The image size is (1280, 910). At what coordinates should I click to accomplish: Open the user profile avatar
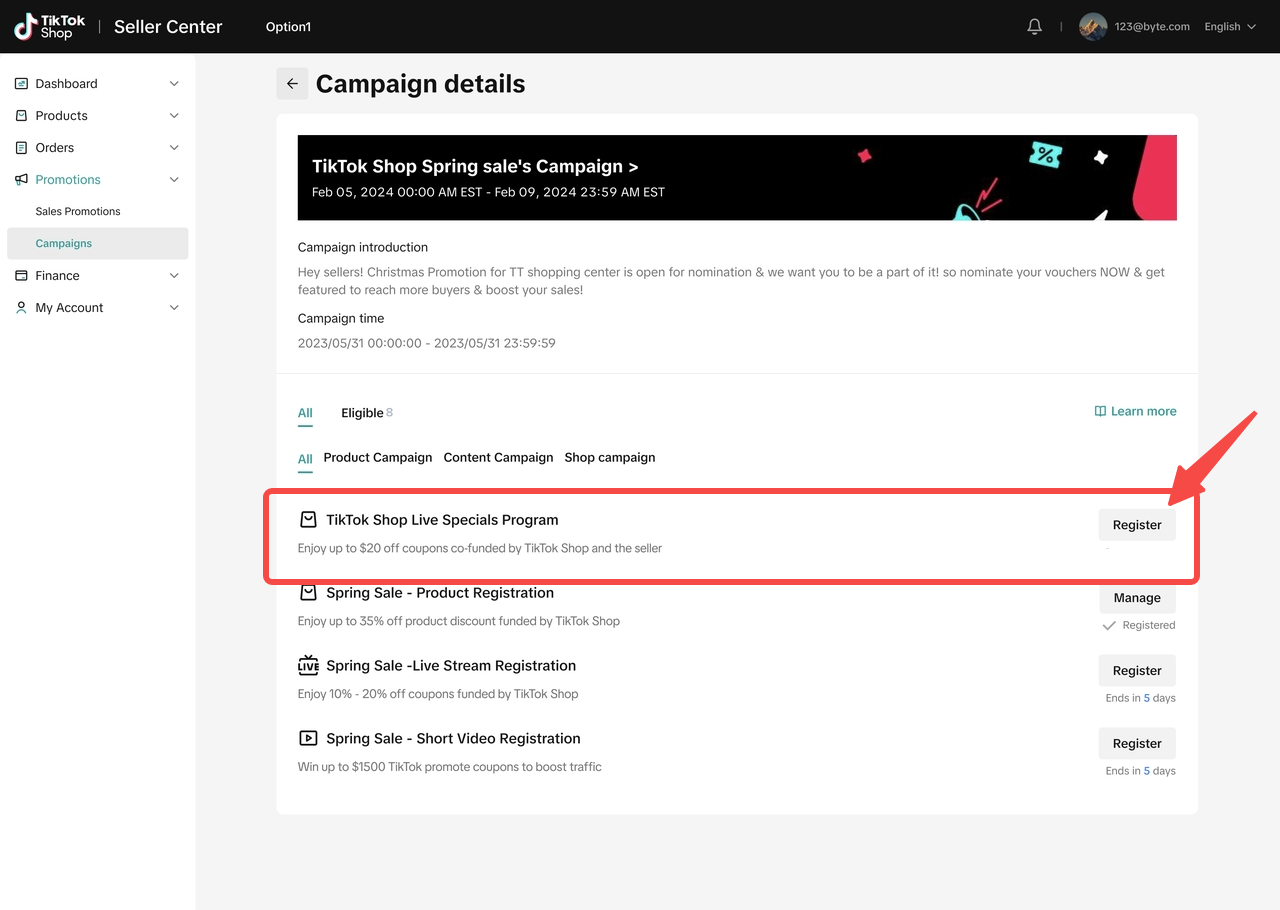(x=1092, y=27)
